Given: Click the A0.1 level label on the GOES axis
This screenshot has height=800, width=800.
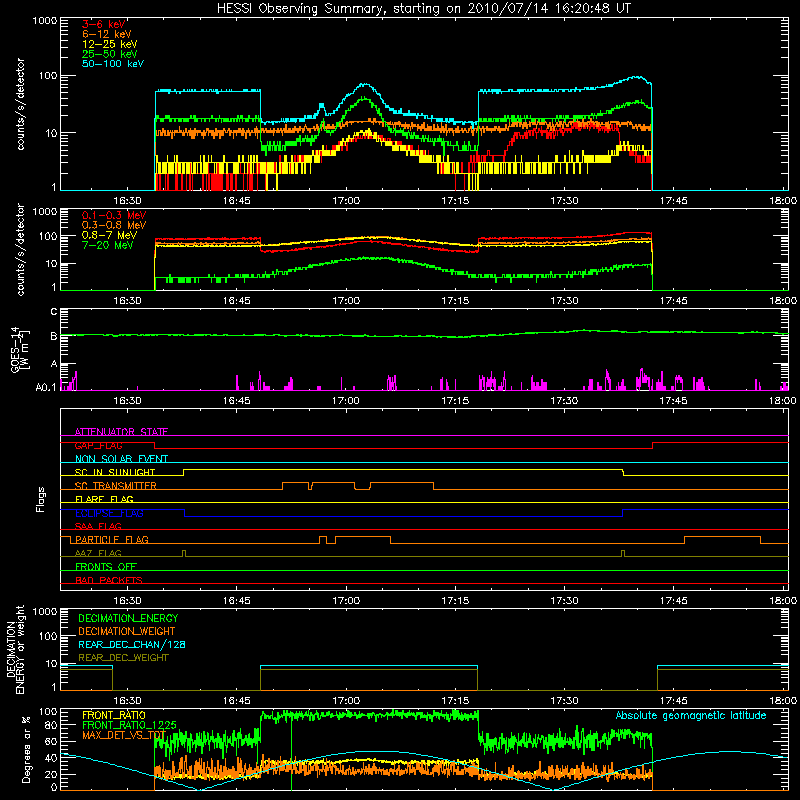Looking at the screenshot, I should click(45, 388).
